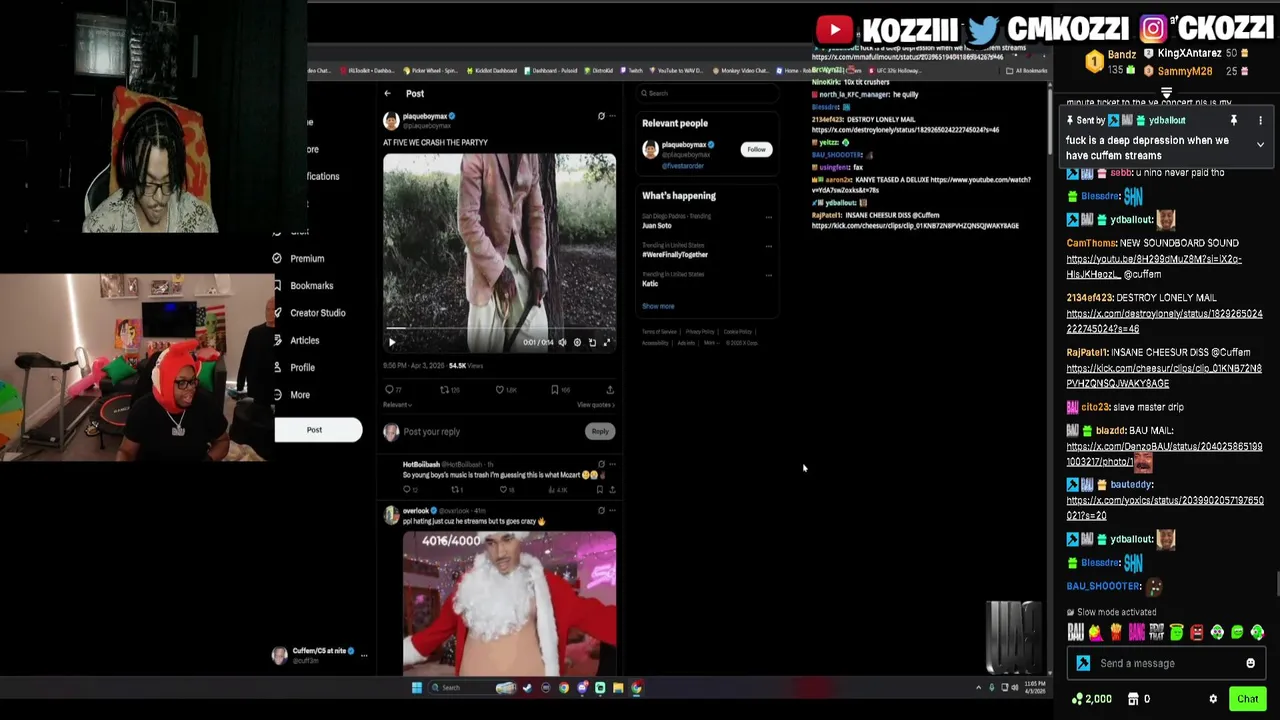The height and width of the screenshot is (720, 1280).
Task: Toggle picture-in-picture on the post video
Action: point(592,342)
